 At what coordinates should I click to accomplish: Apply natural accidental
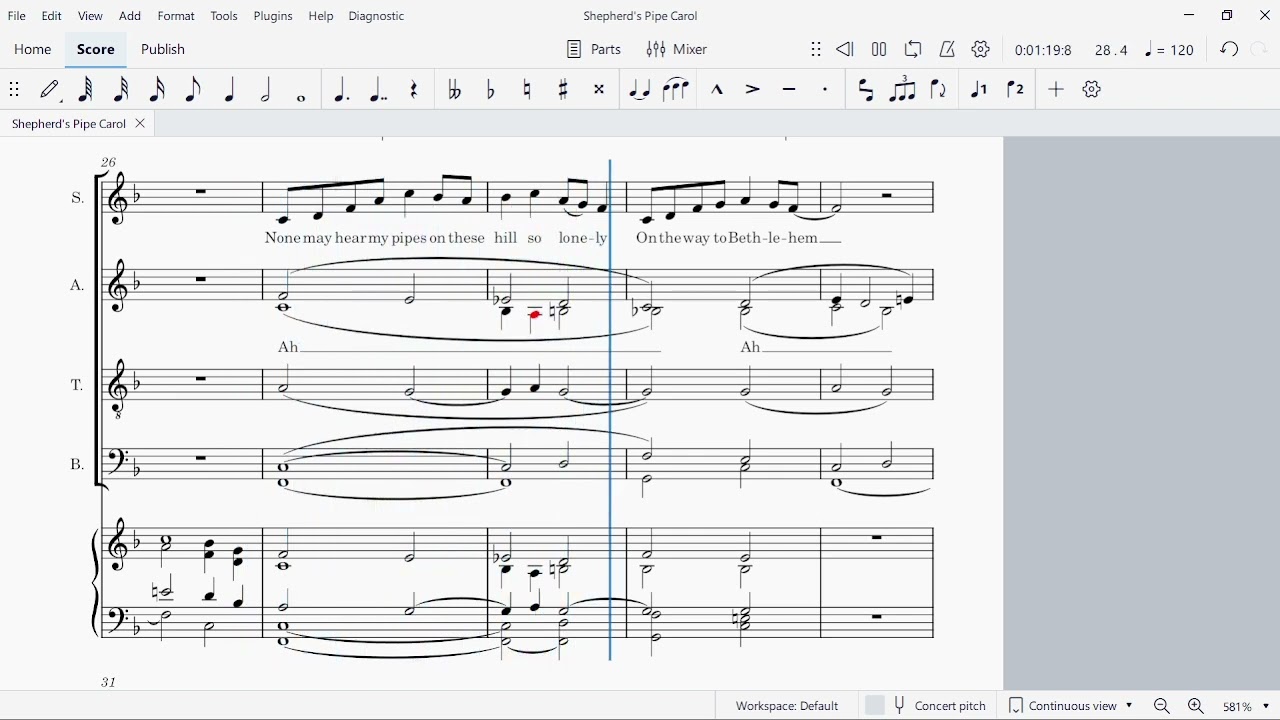pos(527,90)
